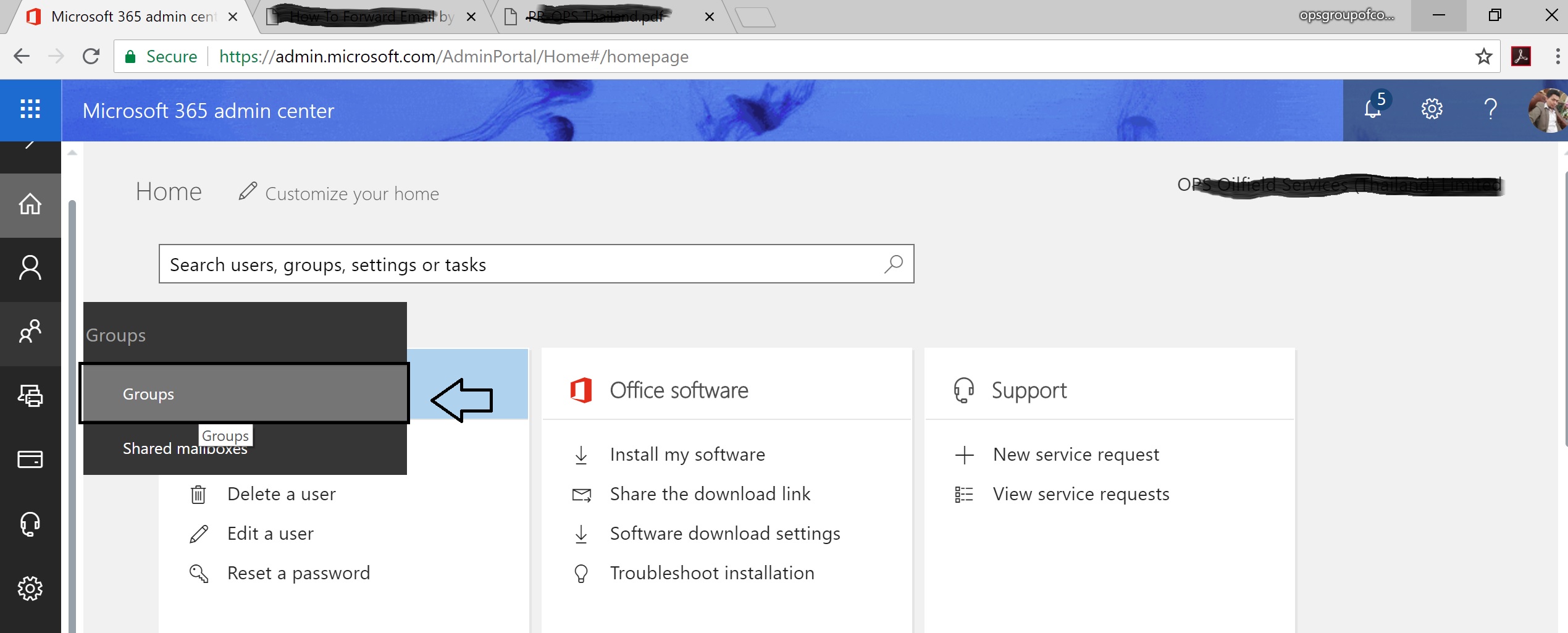Switch to the How To Forward Email tab

pyautogui.click(x=371, y=17)
